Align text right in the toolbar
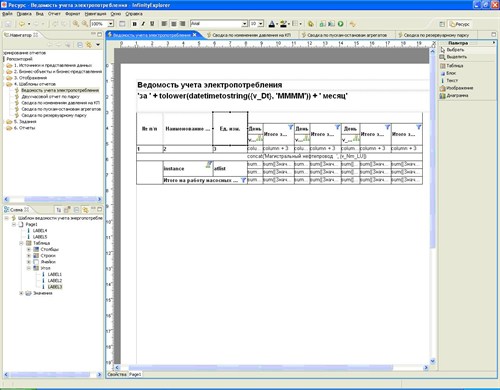 click(183, 24)
